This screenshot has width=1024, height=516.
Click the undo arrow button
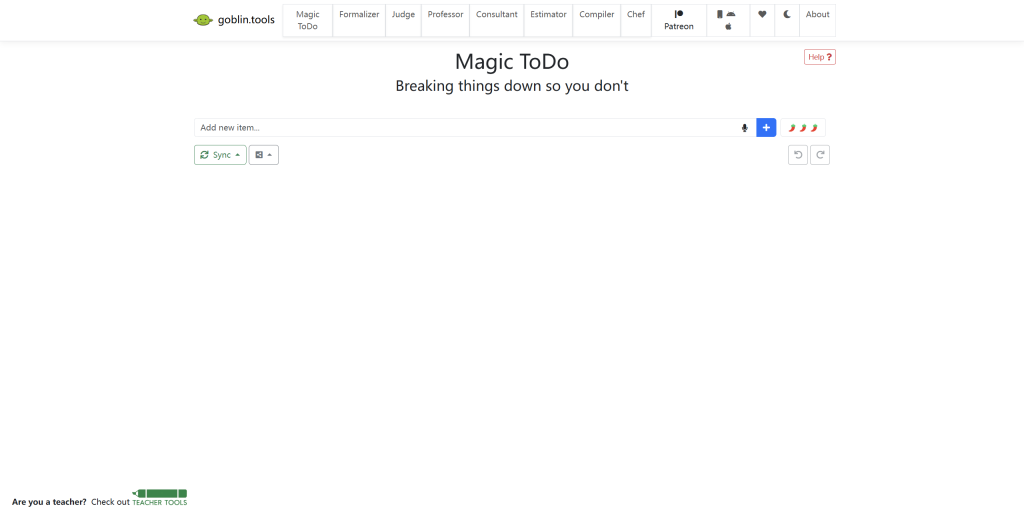[798, 155]
